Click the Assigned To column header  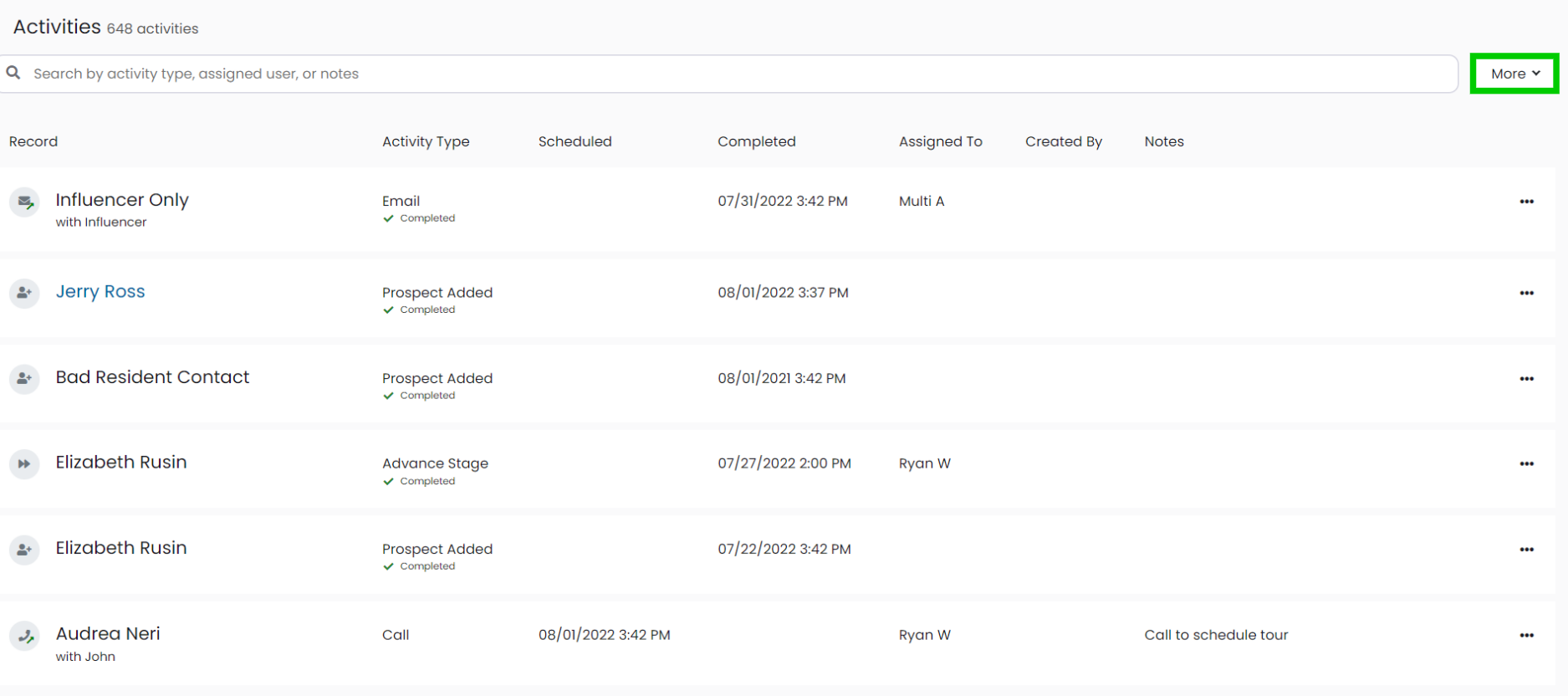941,141
